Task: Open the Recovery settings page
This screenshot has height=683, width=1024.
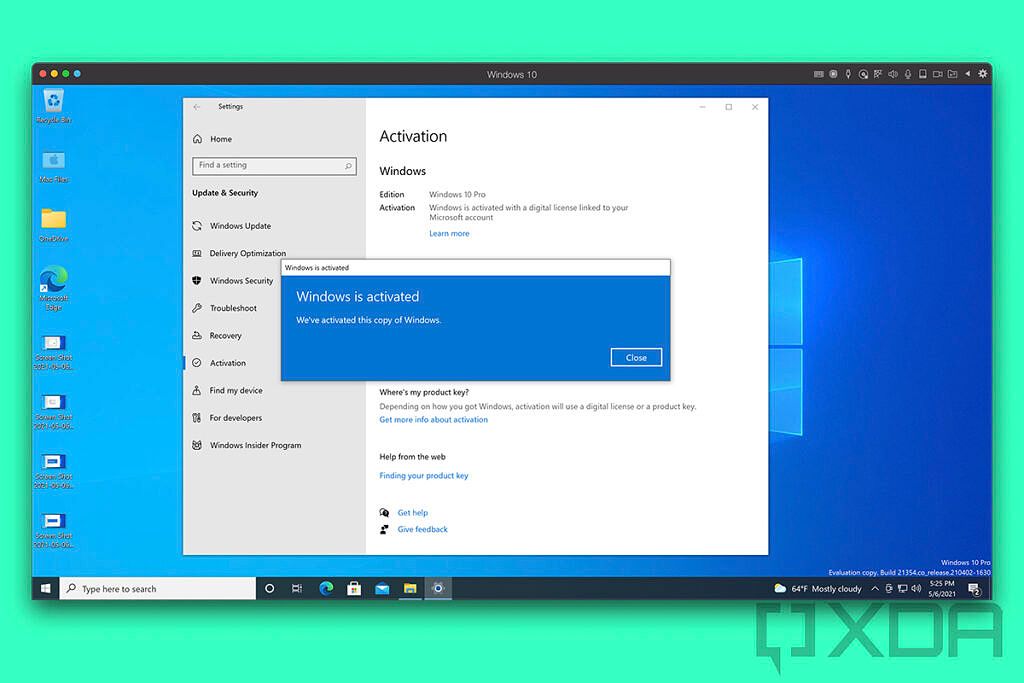Action: point(227,335)
